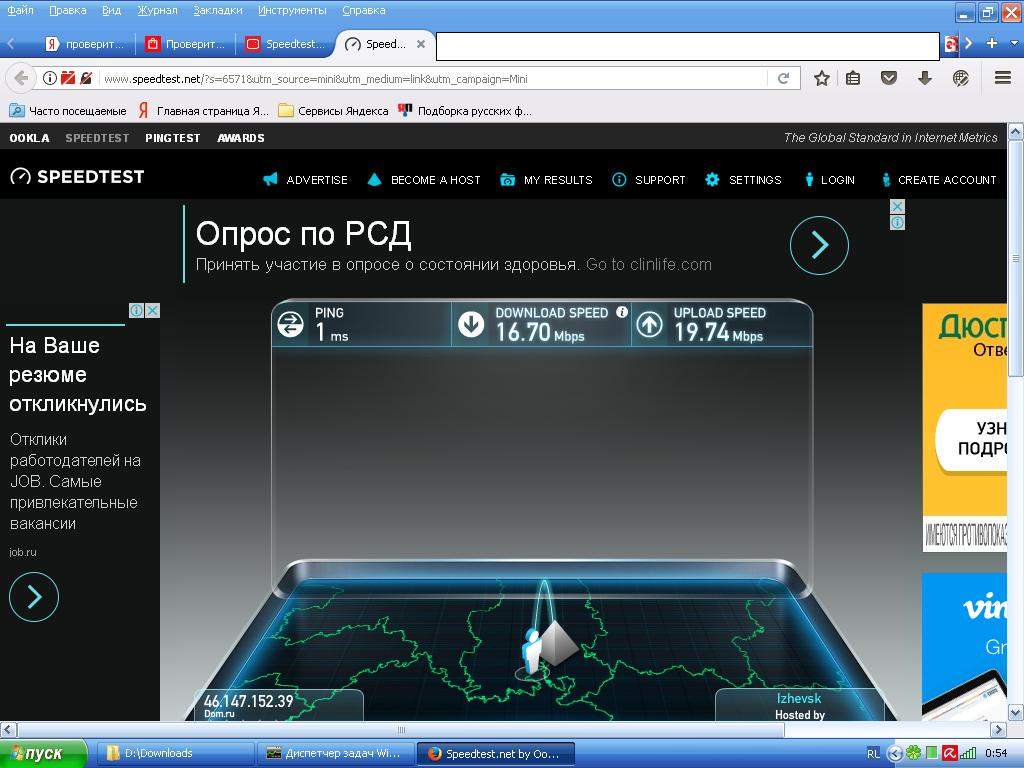The width and height of the screenshot is (1024, 768).
Task: Click the download speed info icon
Action: 622,312
